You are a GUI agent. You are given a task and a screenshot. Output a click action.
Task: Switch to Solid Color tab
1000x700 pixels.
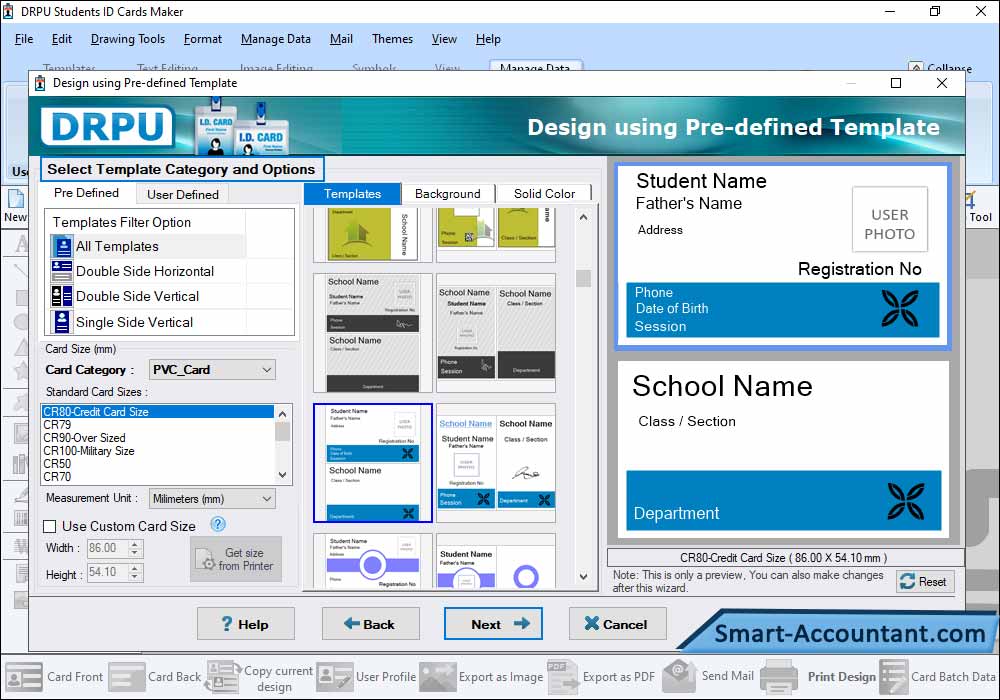tap(544, 194)
